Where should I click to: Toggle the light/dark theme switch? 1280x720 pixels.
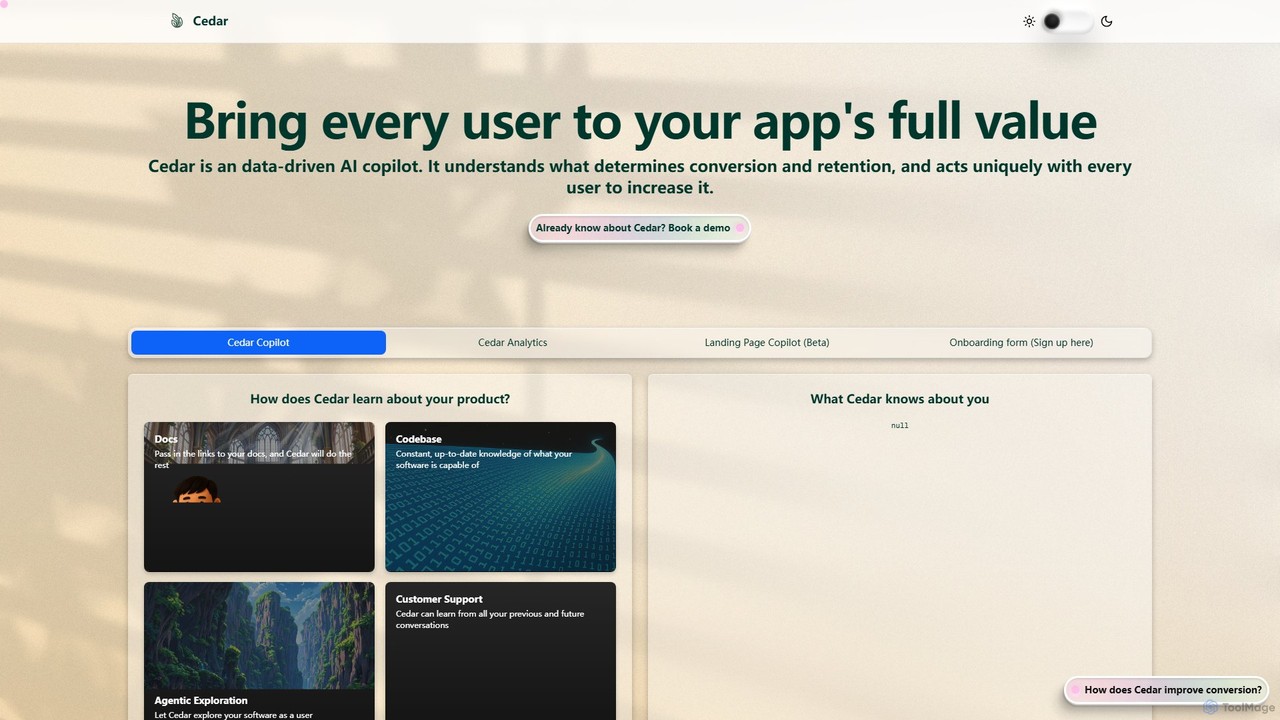click(1067, 21)
